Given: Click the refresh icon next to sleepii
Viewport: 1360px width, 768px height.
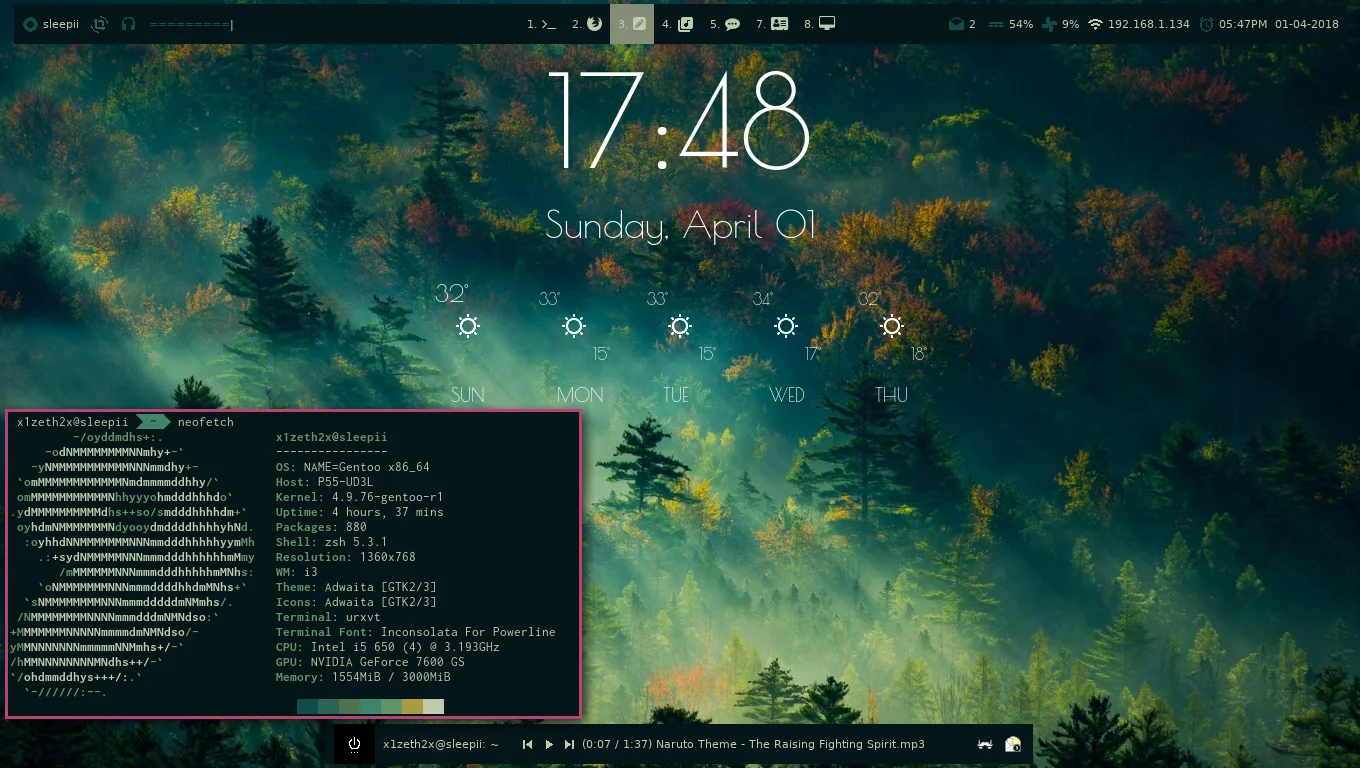Looking at the screenshot, I should (99, 24).
